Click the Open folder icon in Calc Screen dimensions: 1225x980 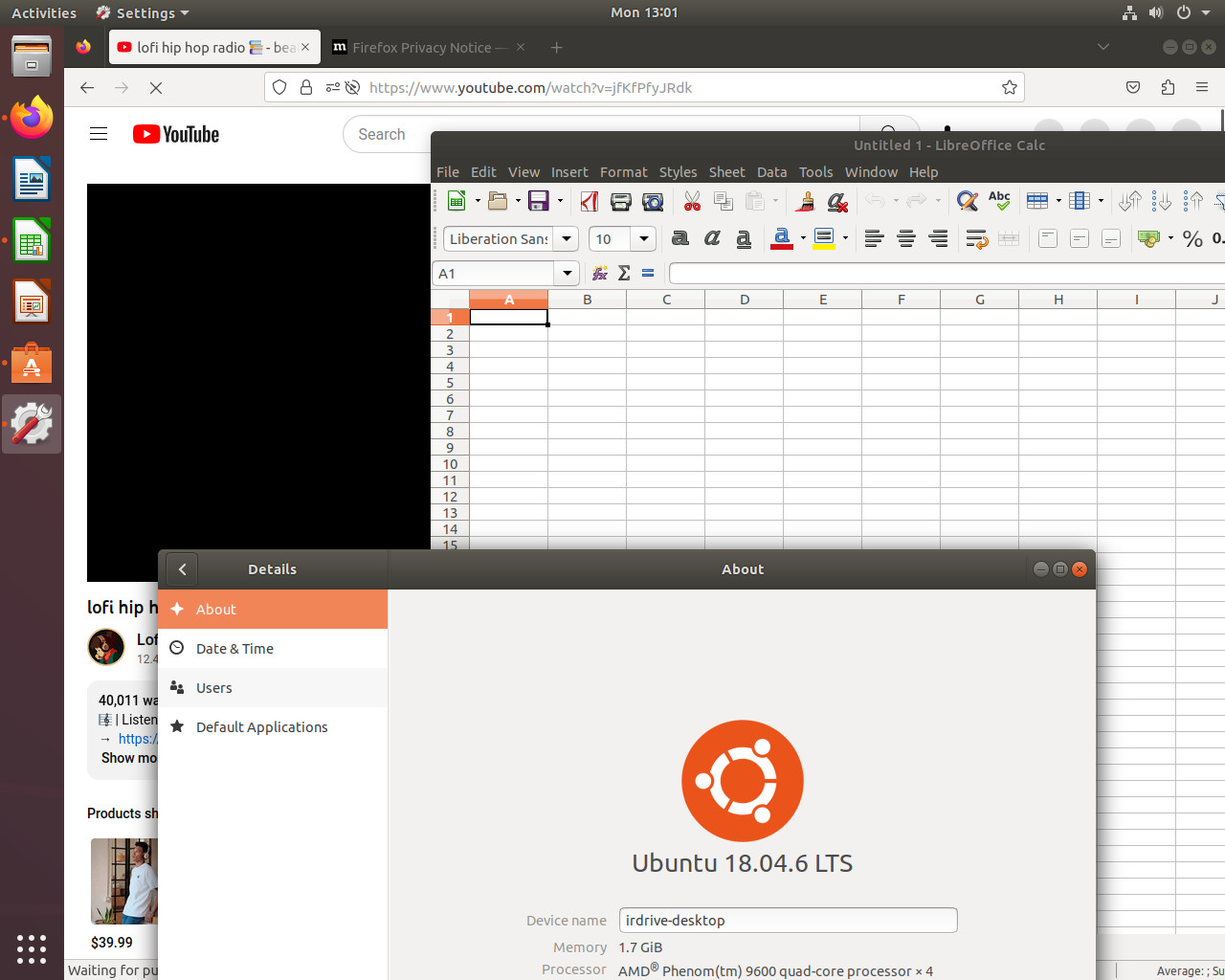[x=498, y=201]
